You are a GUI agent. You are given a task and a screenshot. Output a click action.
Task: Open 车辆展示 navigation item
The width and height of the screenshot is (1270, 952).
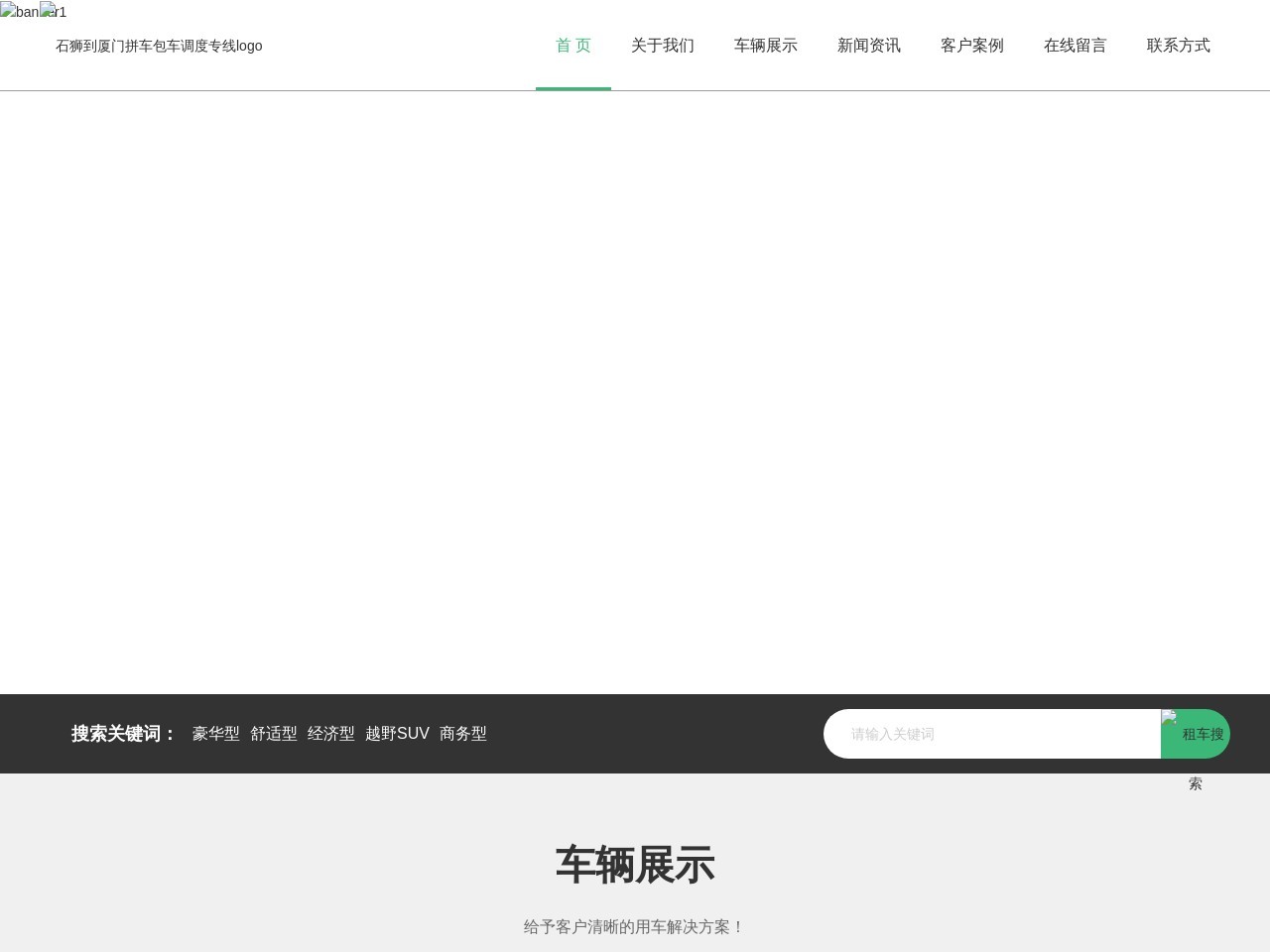pos(765,45)
